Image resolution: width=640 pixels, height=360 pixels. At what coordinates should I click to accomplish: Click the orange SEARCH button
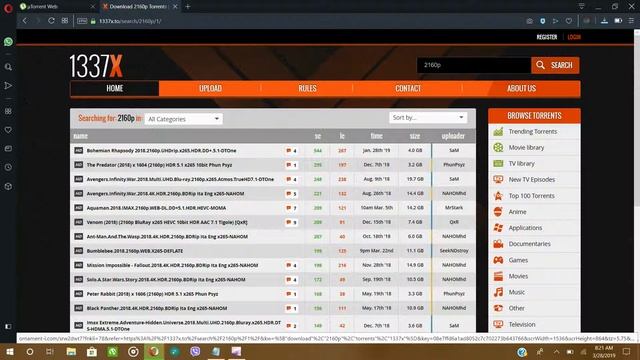(x=555, y=65)
